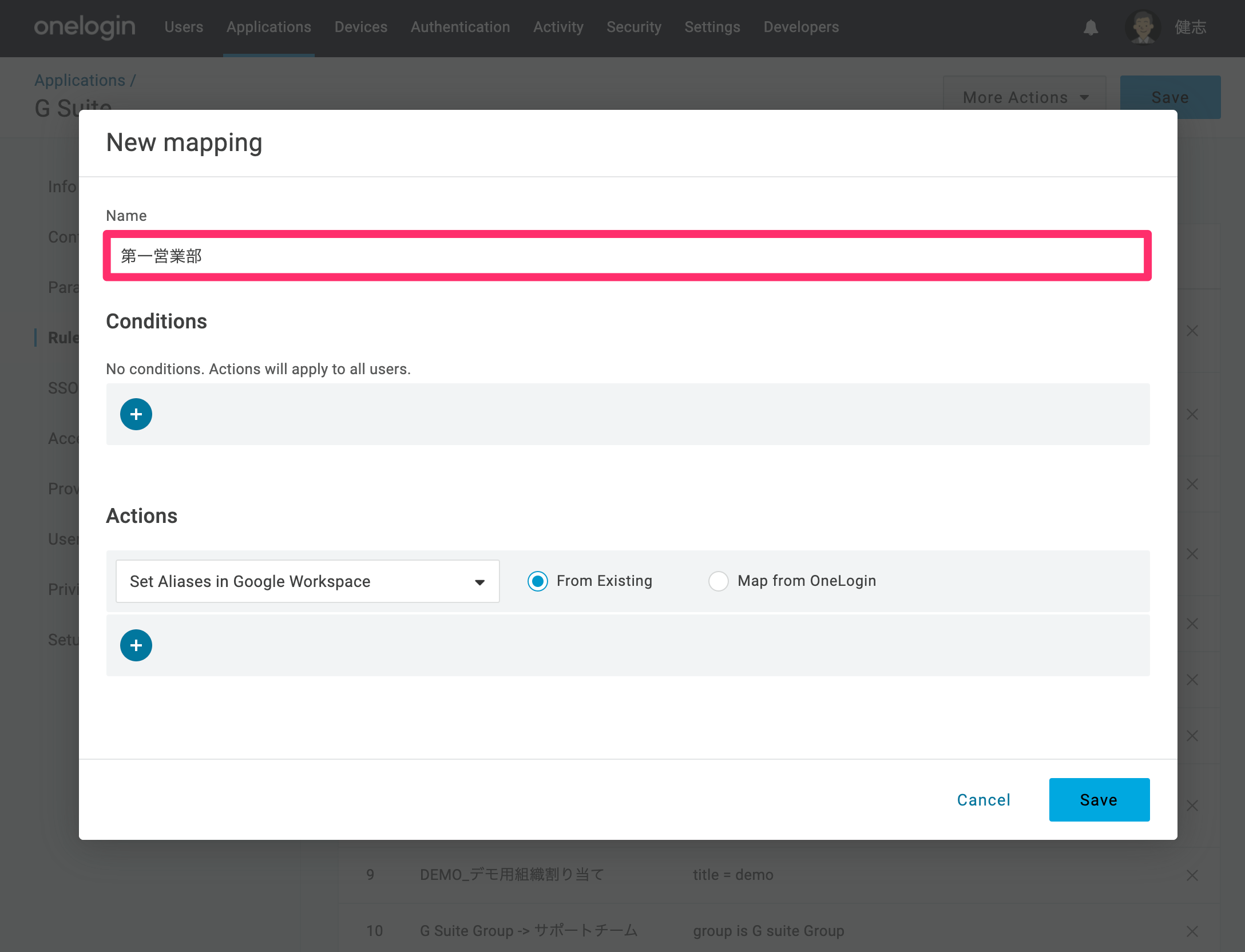
Task: Click the notification bell icon
Action: pos(1091,27)
